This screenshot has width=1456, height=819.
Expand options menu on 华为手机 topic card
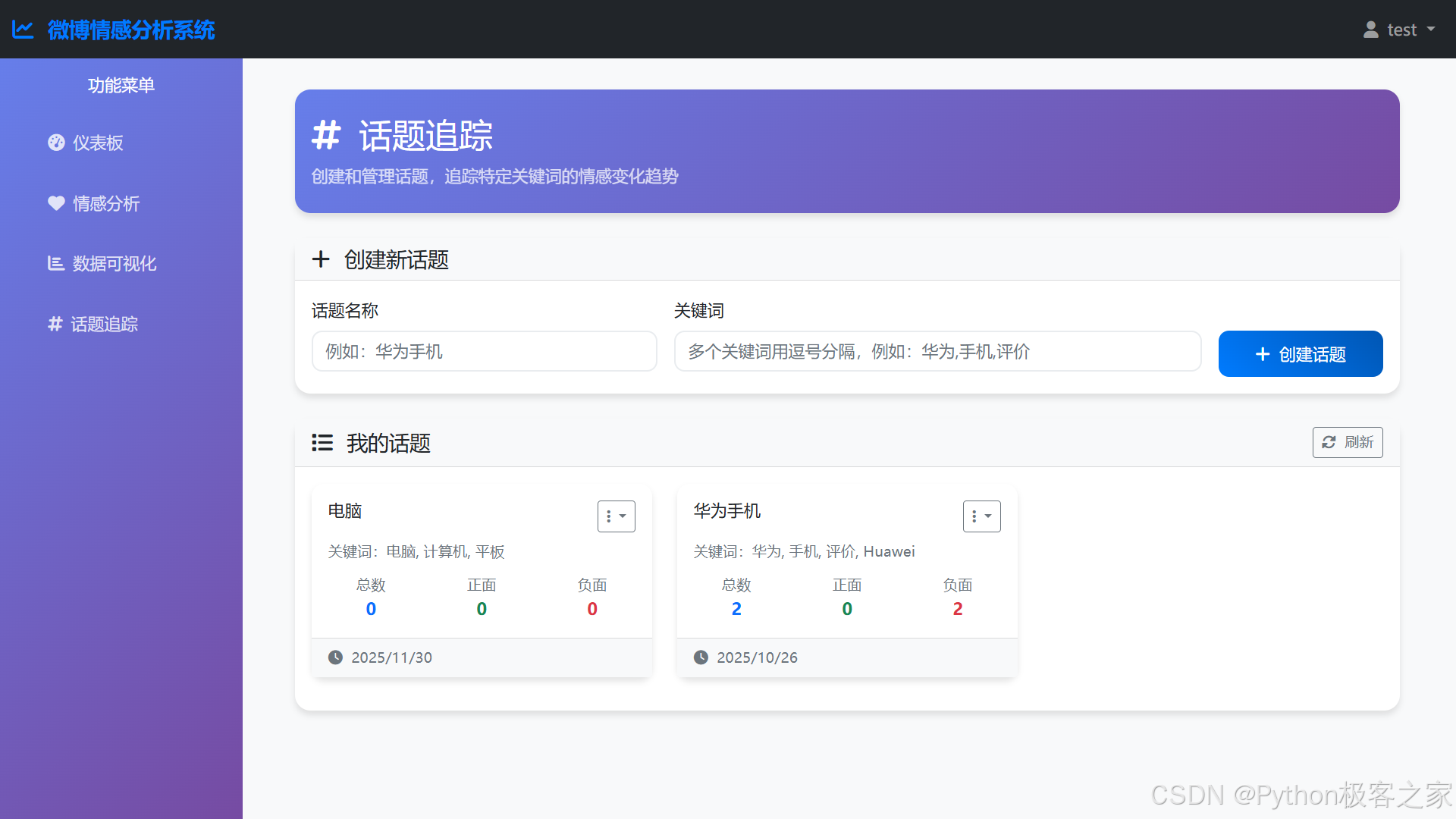(x=981, y=516)
